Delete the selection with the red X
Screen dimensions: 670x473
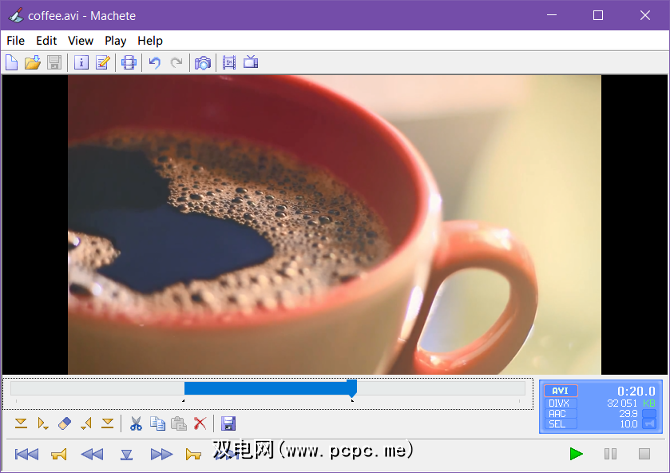pyautogui.click(x=200, y=424)
